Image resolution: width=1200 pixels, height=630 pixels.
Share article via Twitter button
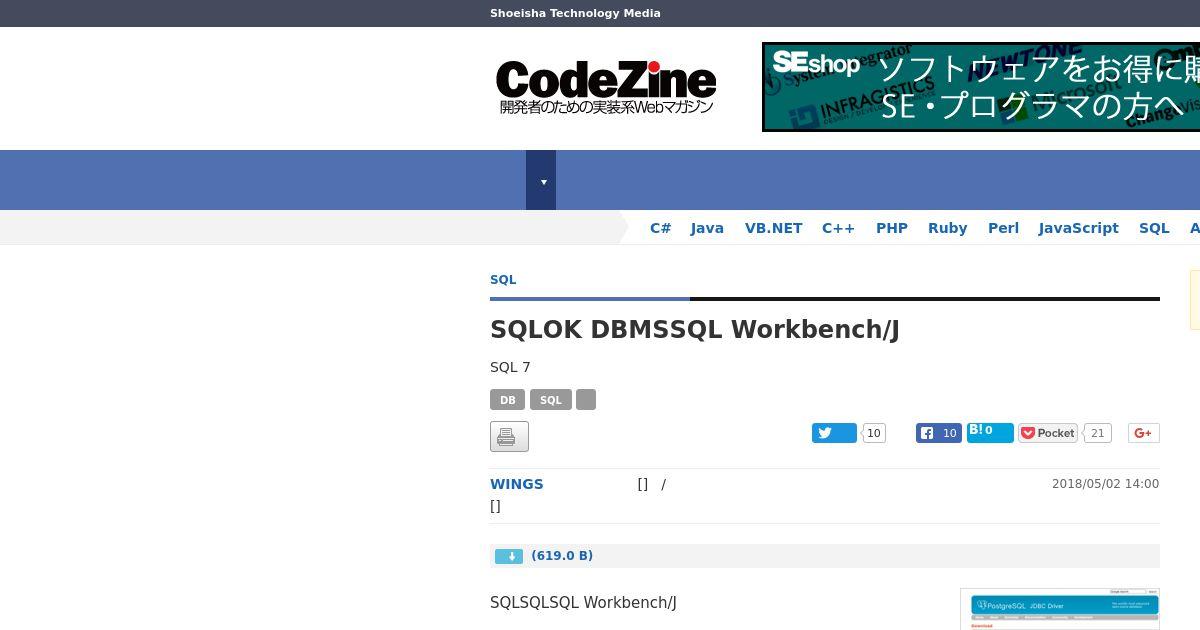click(834, 433)
